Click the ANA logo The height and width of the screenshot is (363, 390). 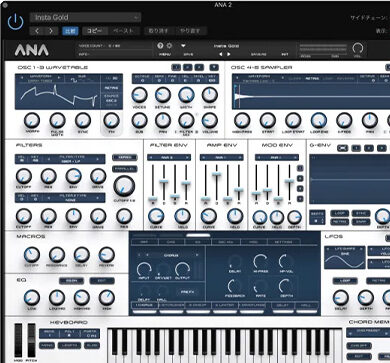(32, 50)
